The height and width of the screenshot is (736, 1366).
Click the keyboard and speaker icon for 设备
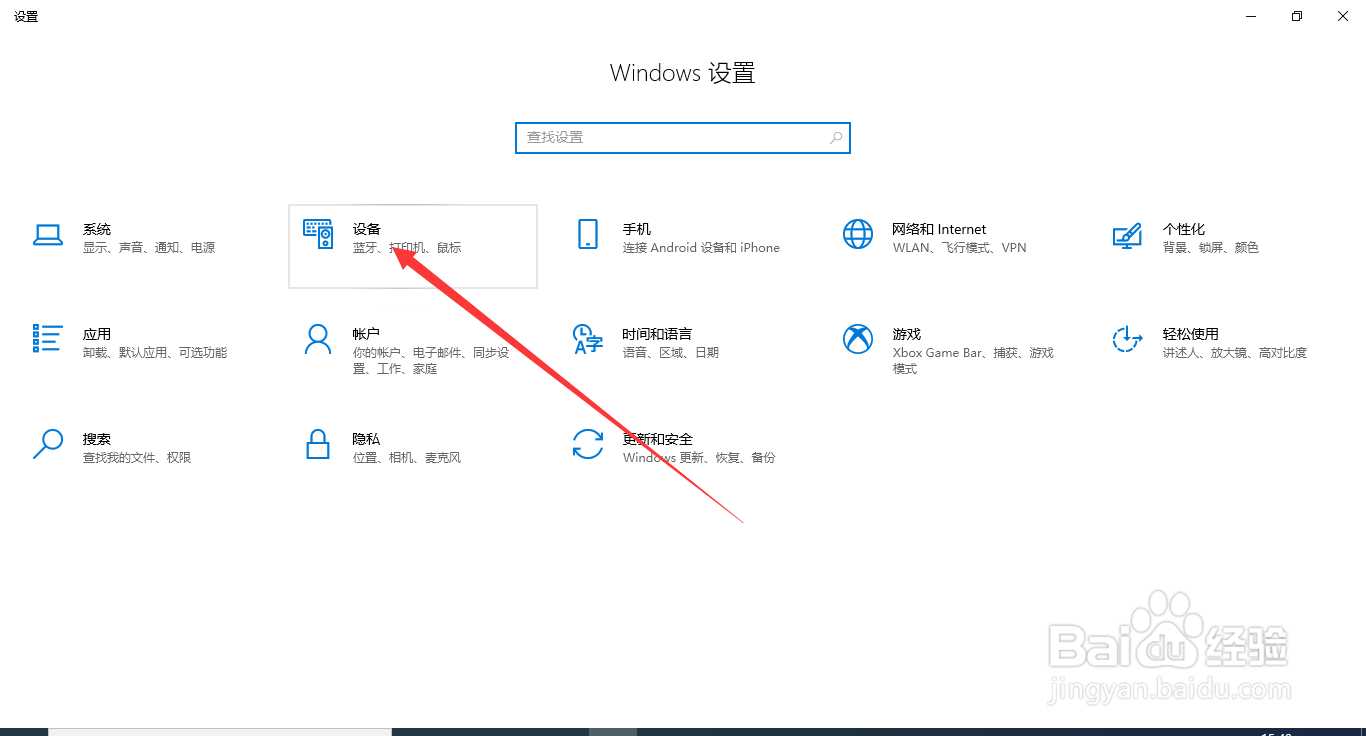(x=318, y=234)
